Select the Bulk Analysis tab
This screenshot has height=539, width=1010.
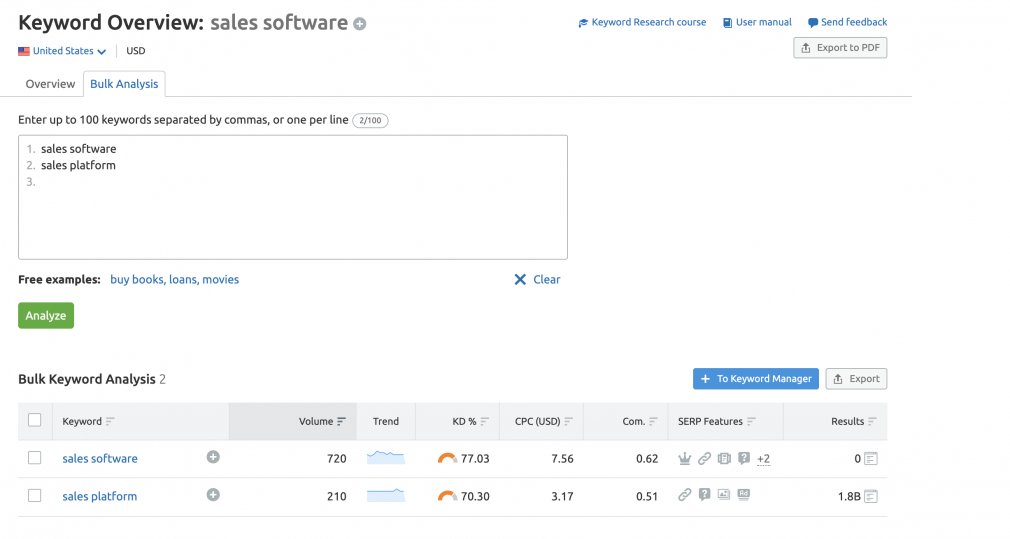[x=124, y=84]
